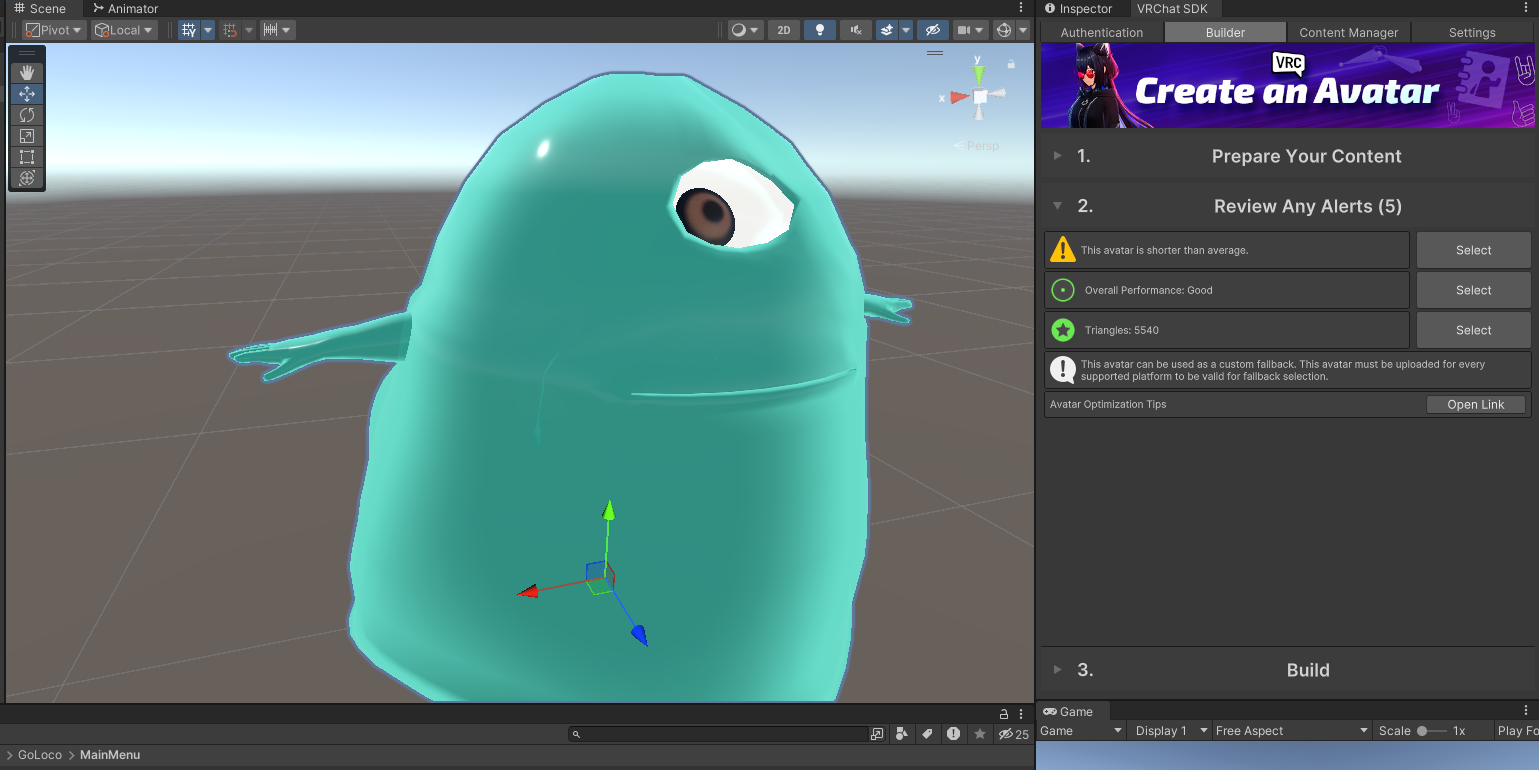Screen dimensions: 1539x770
Task: Click the favorites star icon in Project panel
Action: [979, 734]
